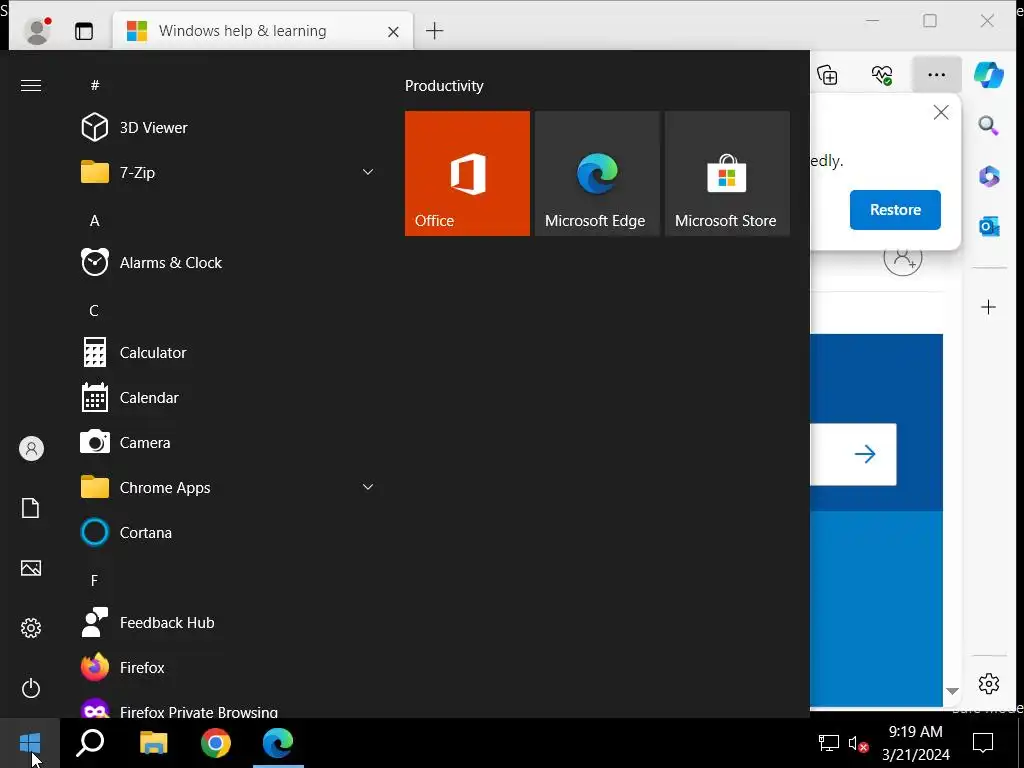Select the '#' letter header
Image resolution: width=1024 pixels, height=768 pixels.
95,86
